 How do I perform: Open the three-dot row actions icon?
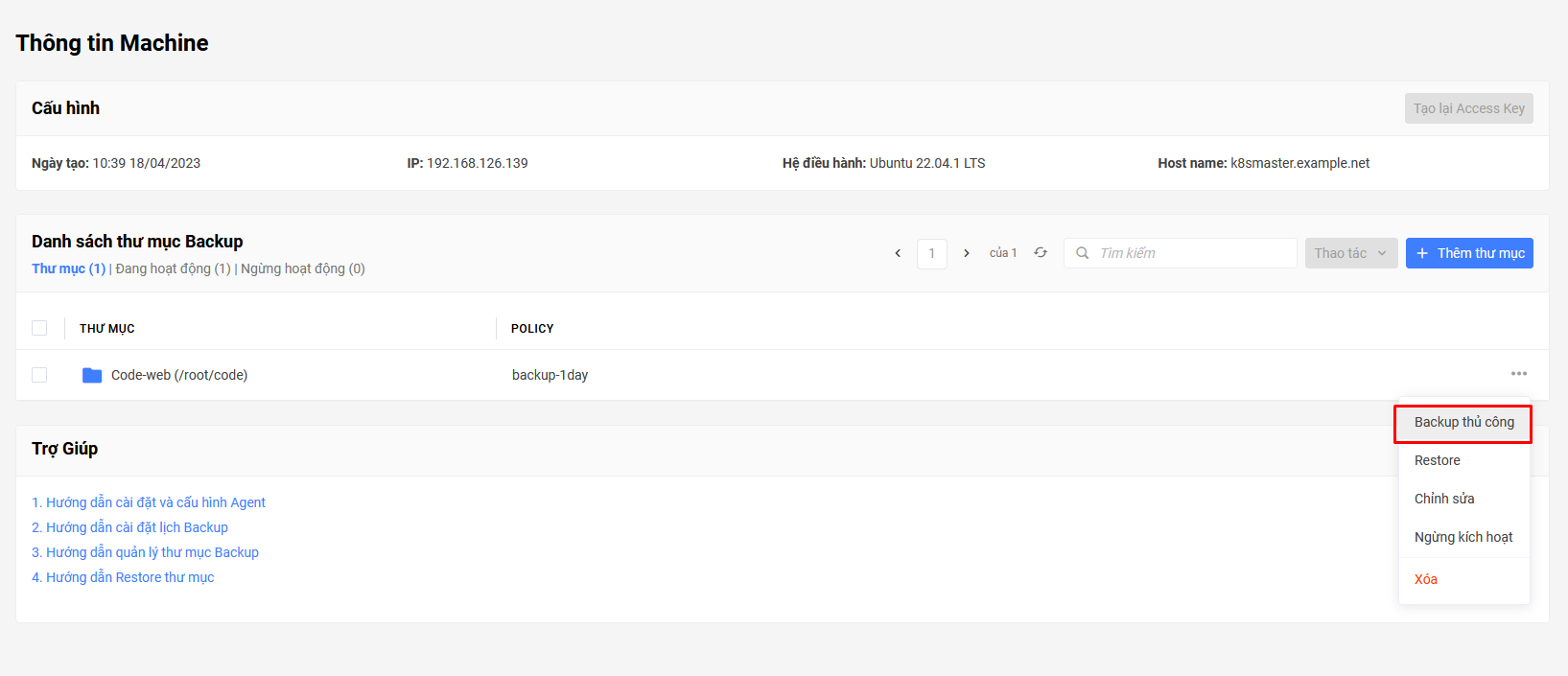1519,374
